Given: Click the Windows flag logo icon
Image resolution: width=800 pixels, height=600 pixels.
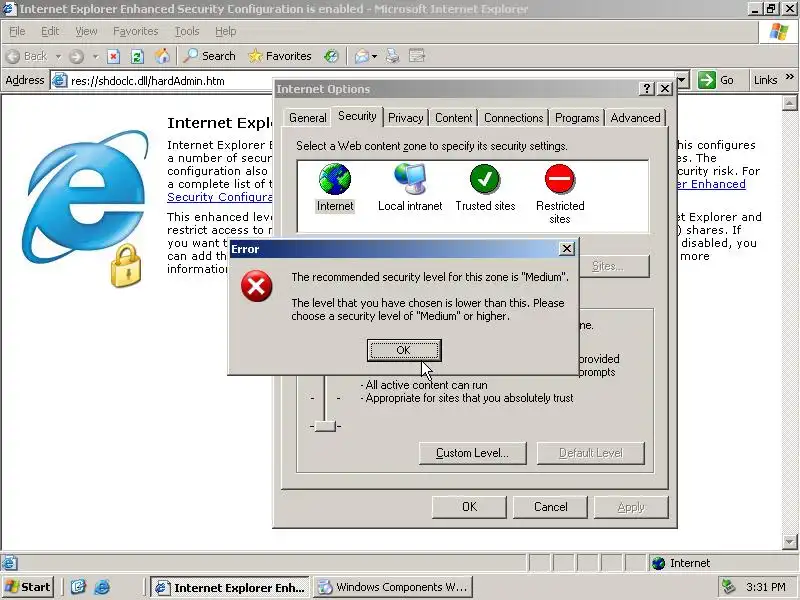Looking at the screenshot, I should point(778,32).
